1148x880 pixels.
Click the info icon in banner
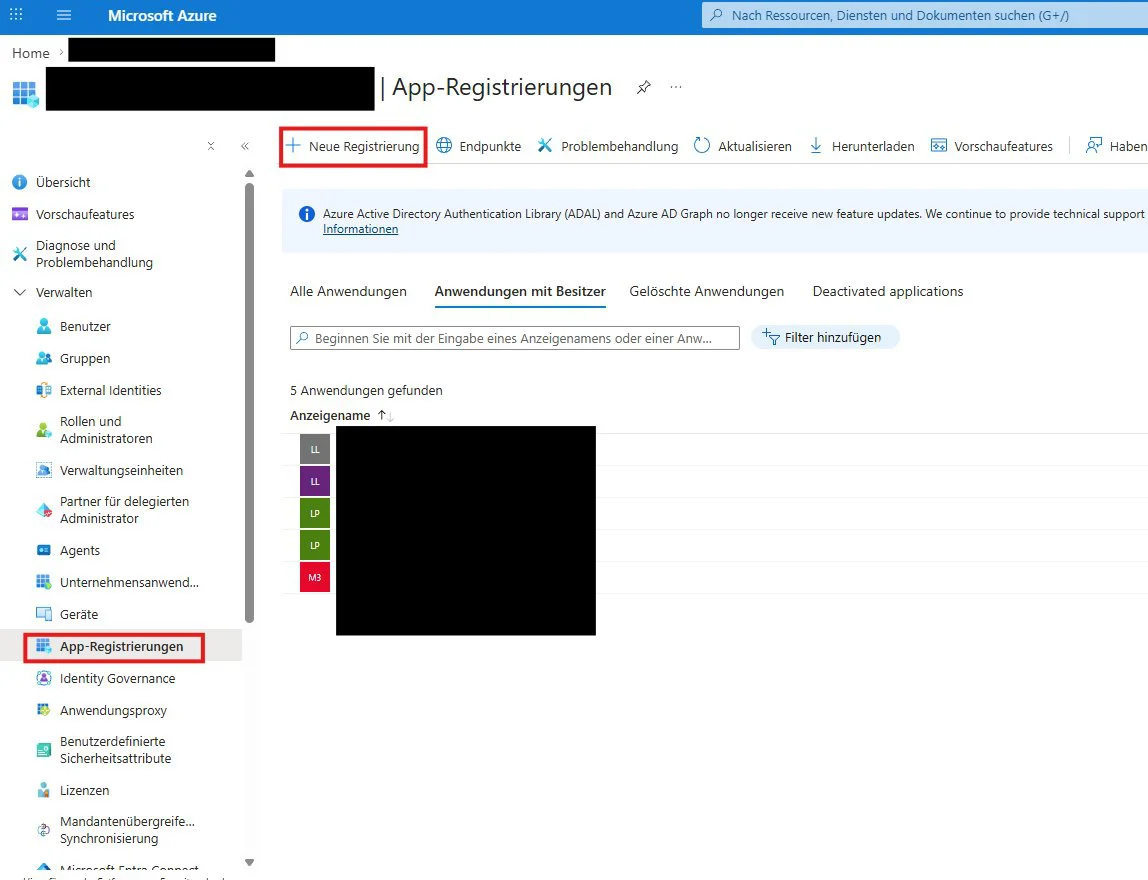click(x=307, y=214)
